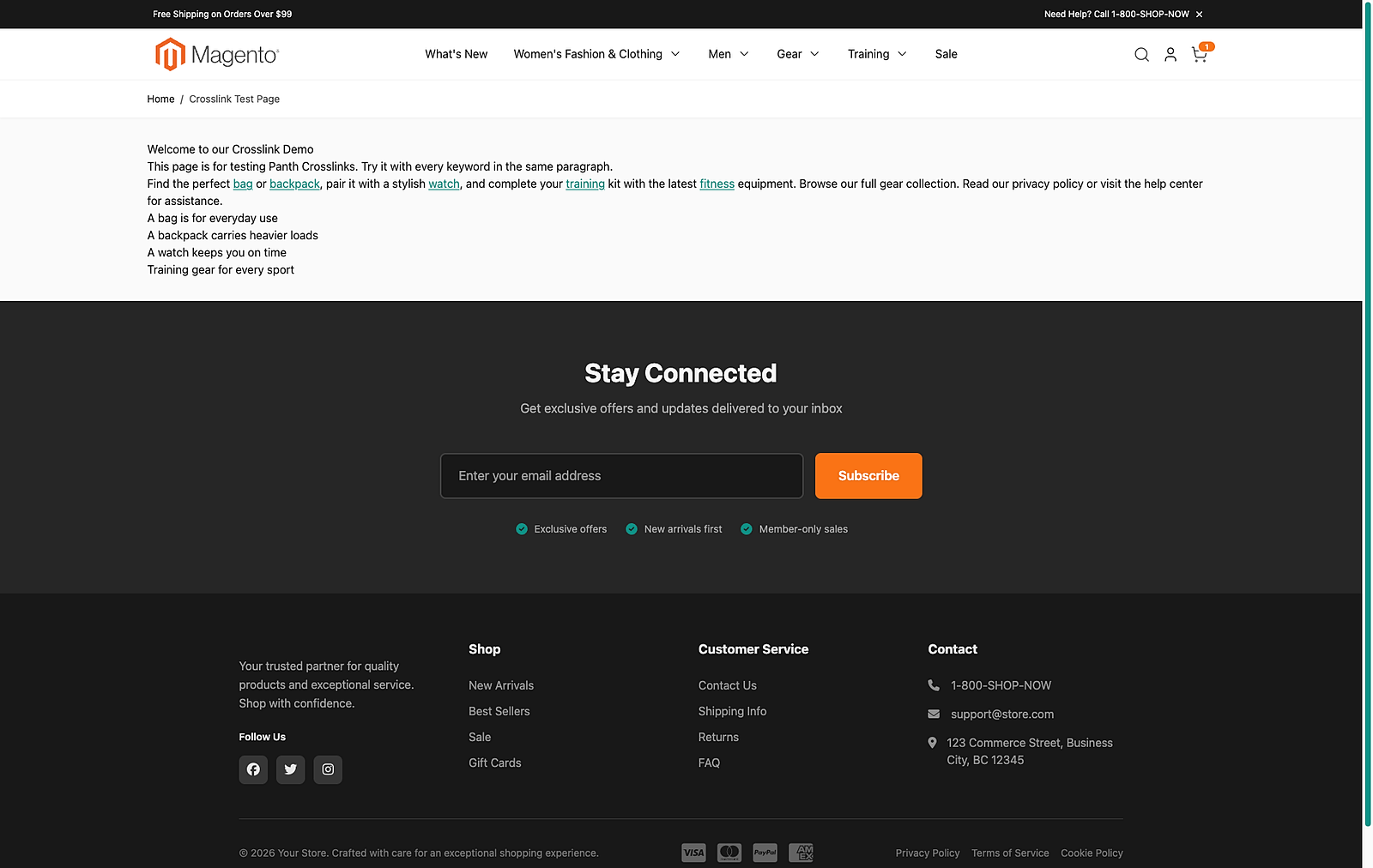Expand the Gear dropdown

796,54
